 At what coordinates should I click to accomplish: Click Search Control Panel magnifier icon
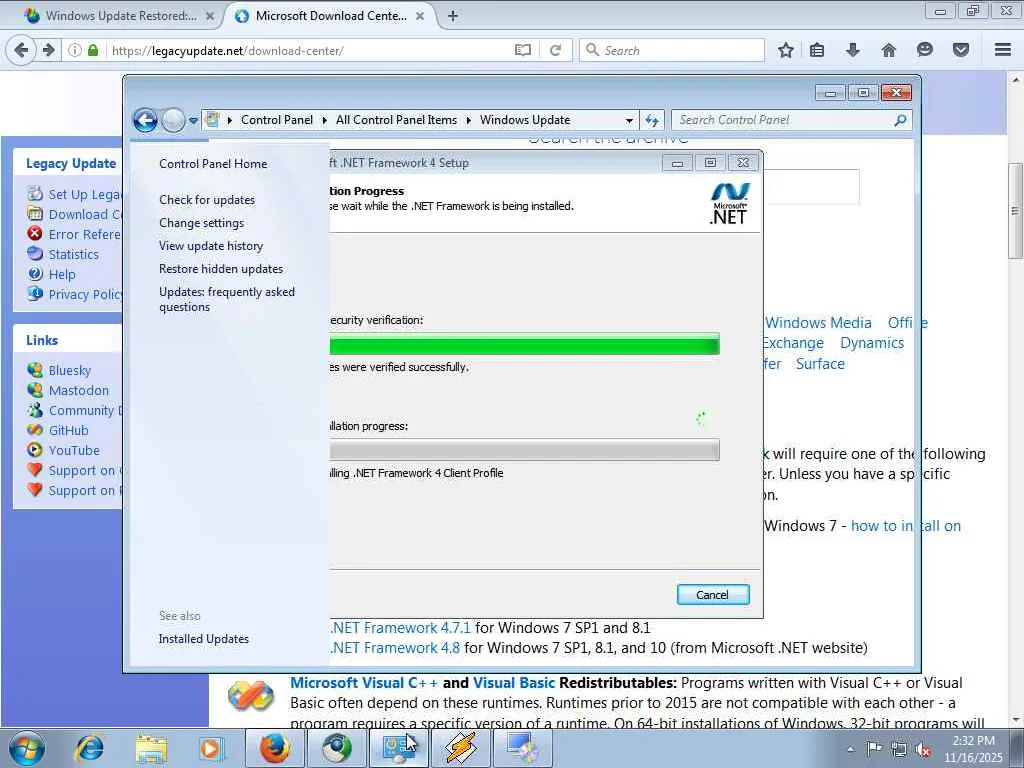(901, 120)
